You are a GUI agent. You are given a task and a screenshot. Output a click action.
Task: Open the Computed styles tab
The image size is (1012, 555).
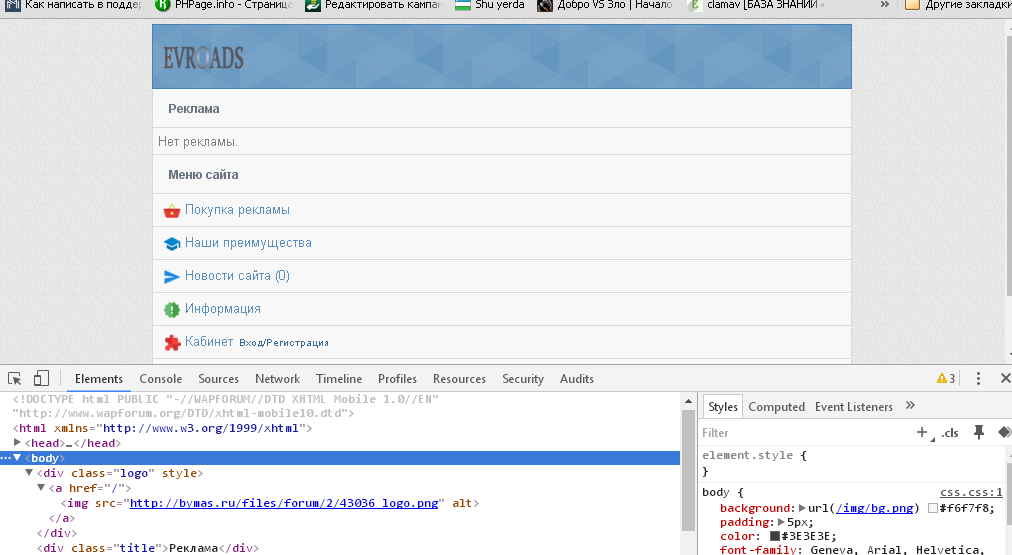pos(776,407)
